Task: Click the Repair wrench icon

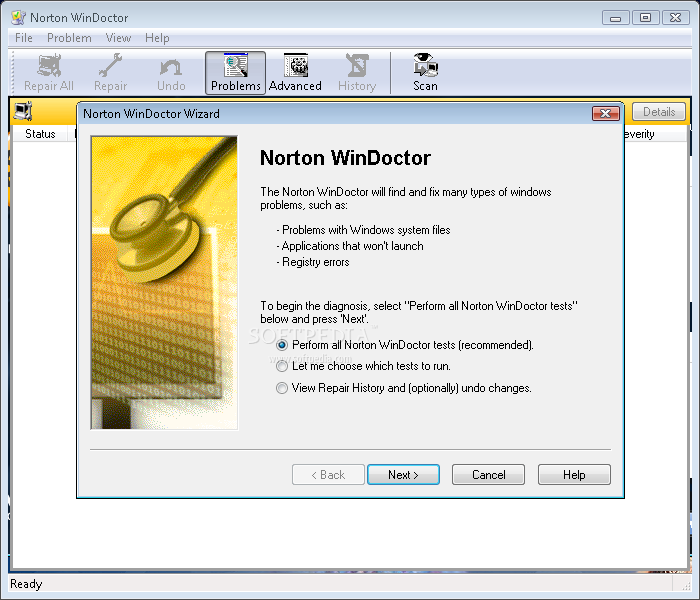Action: (x=110, y=72)
